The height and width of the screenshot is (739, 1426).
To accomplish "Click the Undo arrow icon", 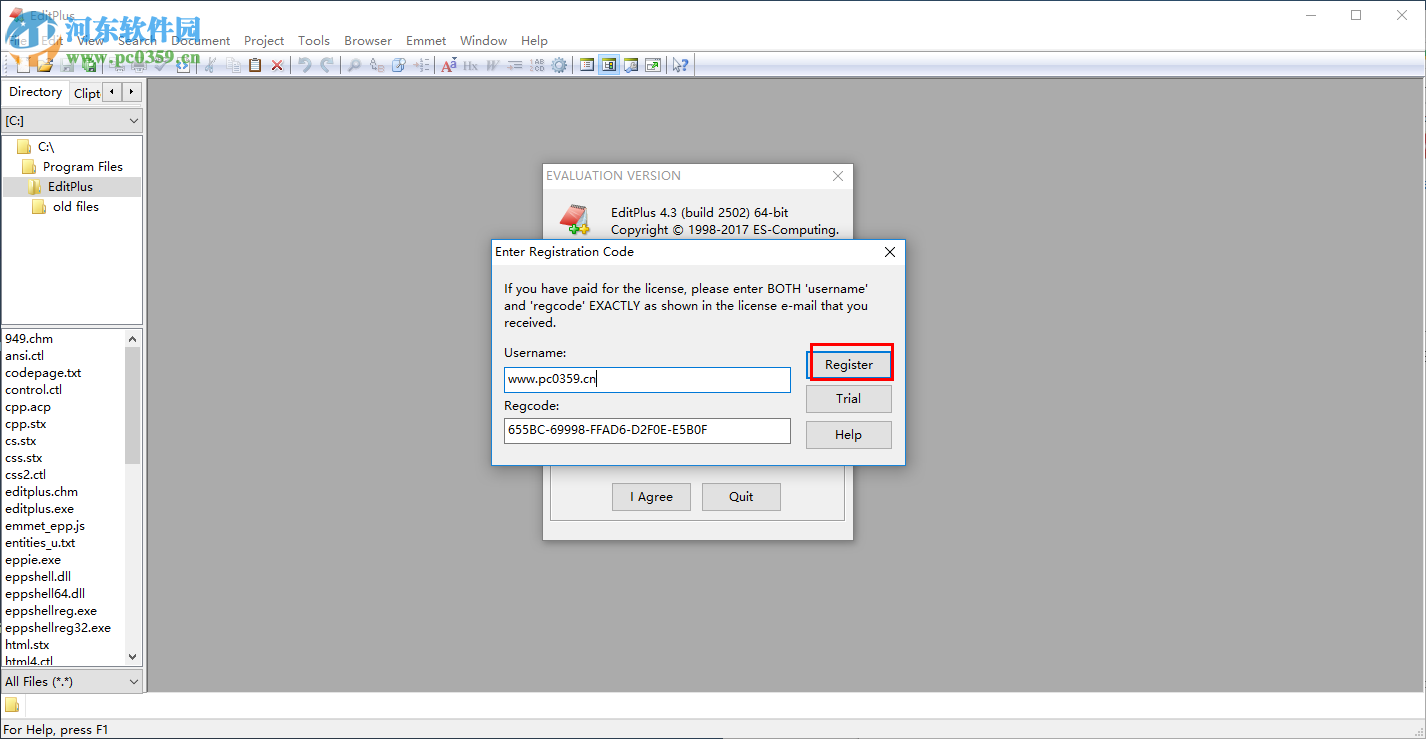I will coord(304,65).
